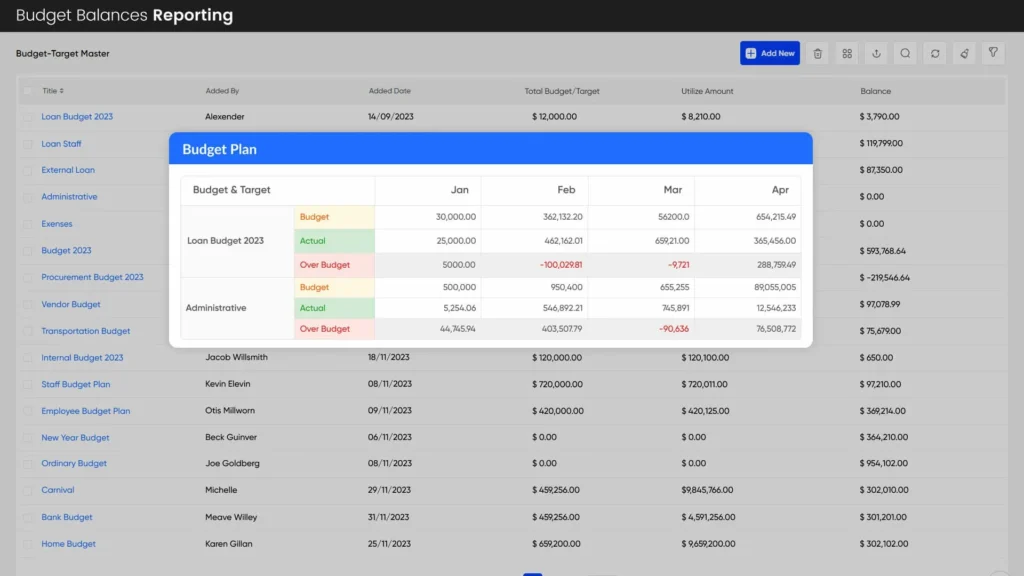Screen dimensions: 1024x576
Task: Click the clear brush icon in toolbar
Action: pos(964,53)
